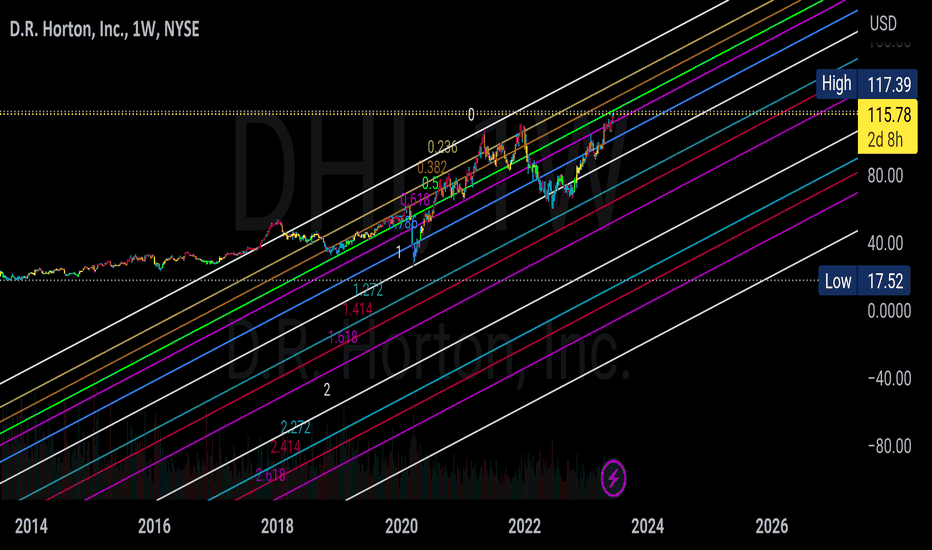
Task: Click the 2020 time axis label
Action: (x=401, y=526)
